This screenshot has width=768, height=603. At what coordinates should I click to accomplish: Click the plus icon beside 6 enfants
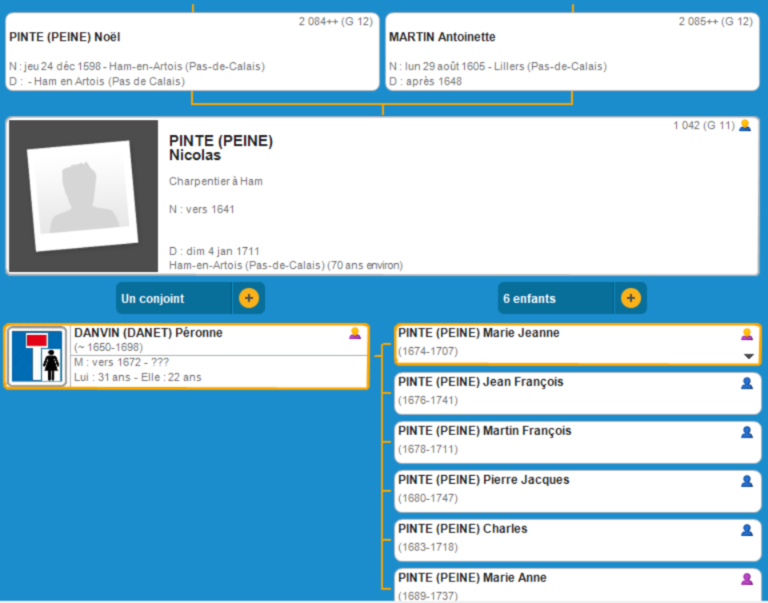(x=630, y=298)
